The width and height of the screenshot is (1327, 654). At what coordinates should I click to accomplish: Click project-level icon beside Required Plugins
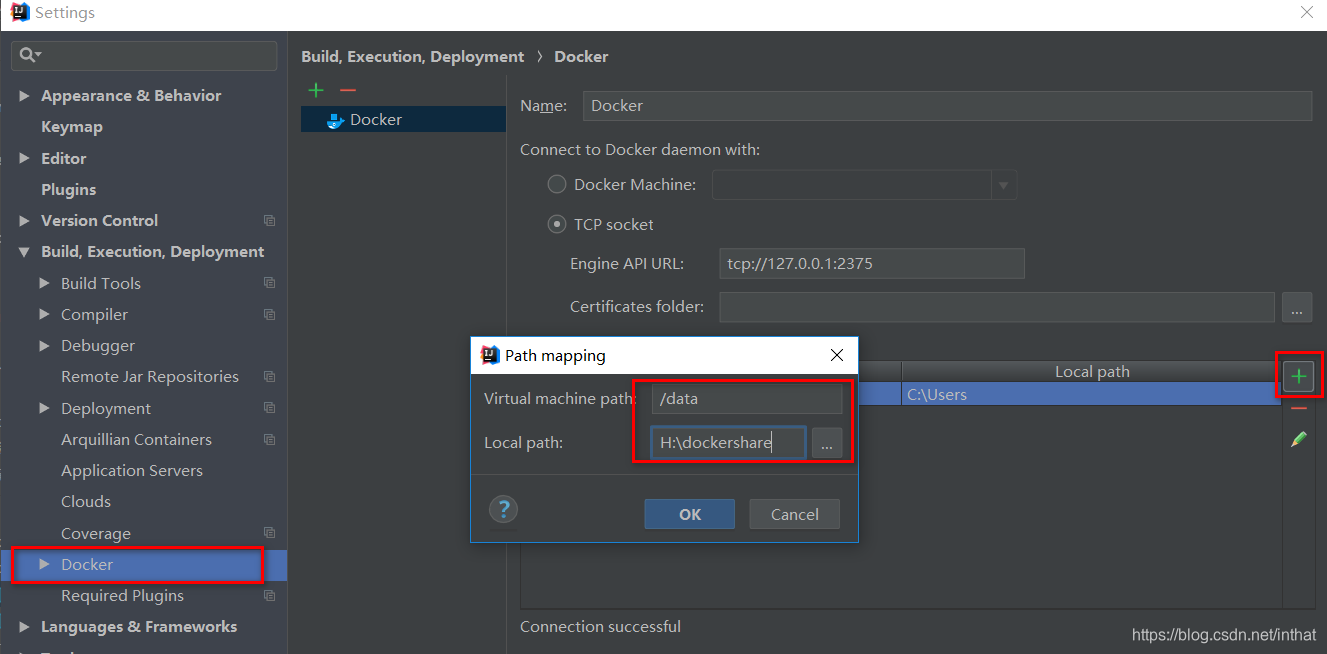(269, 595)
